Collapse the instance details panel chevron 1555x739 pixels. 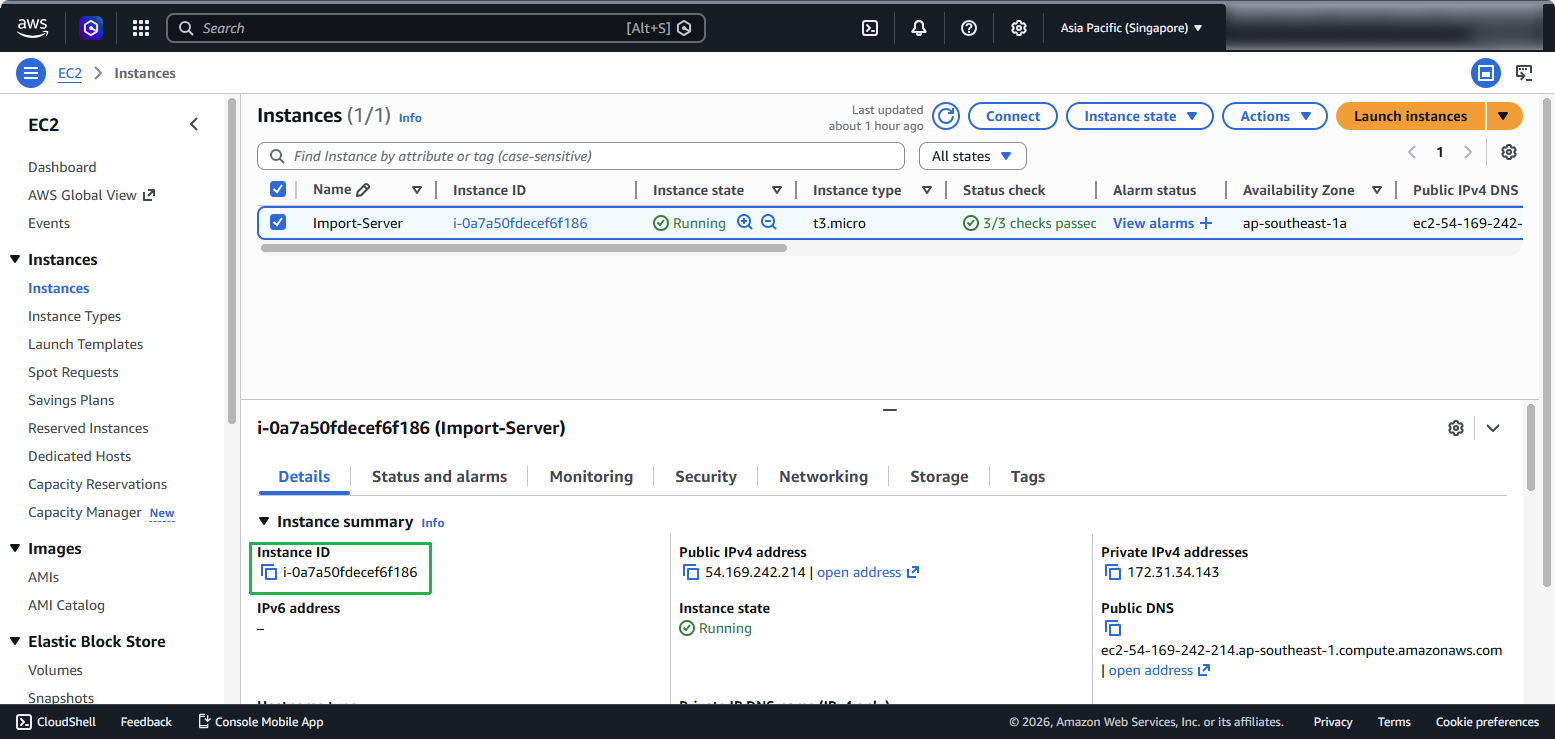(x=1493, y=428)
